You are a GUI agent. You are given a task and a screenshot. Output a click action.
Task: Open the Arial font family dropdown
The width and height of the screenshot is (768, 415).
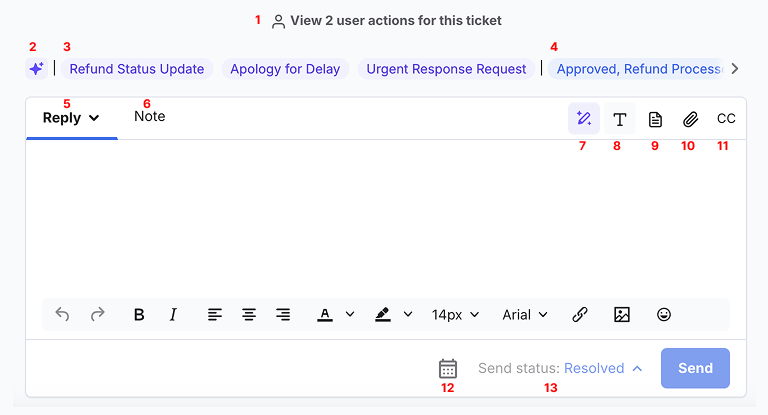[525, 315]
